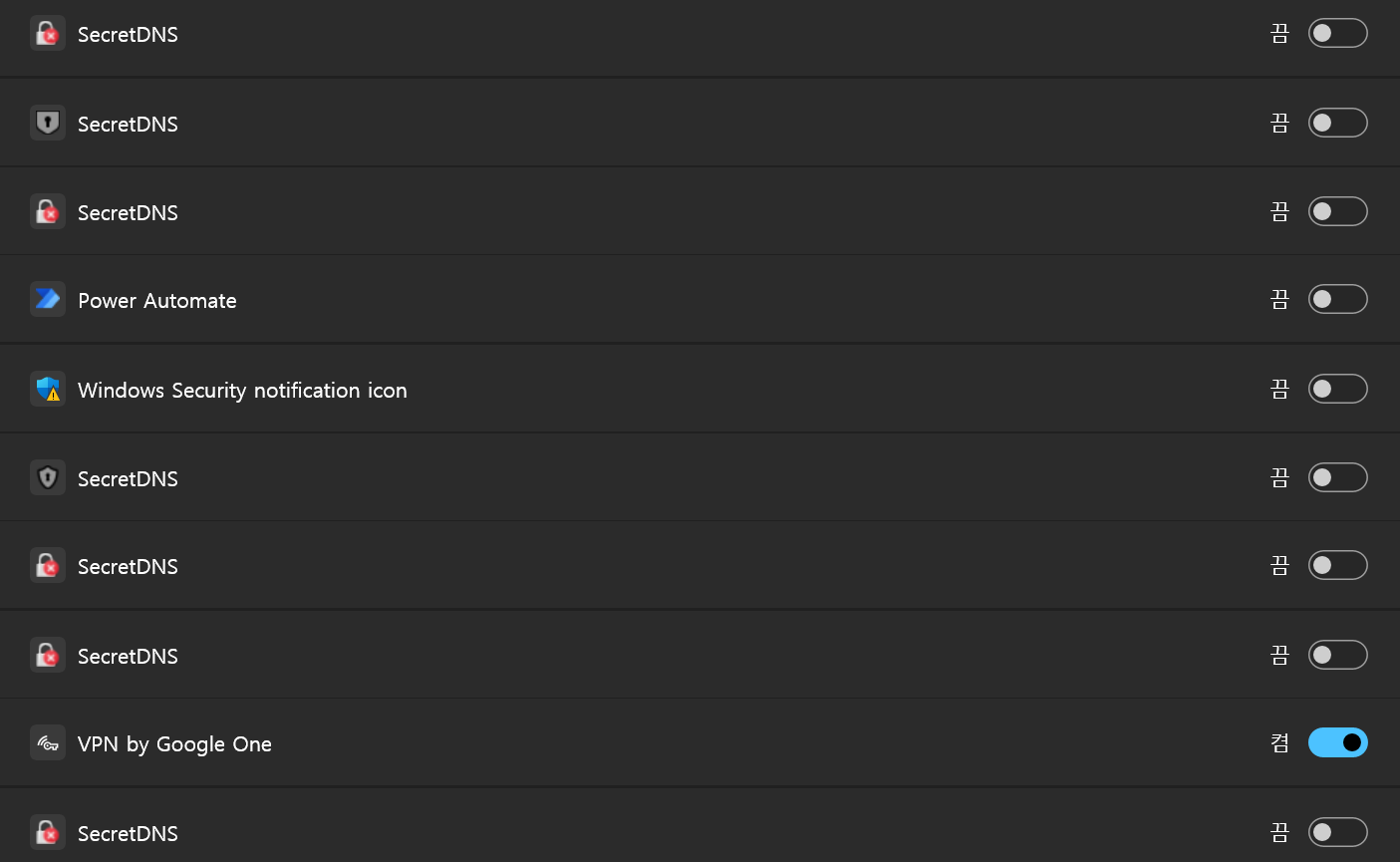Click the Power Automate app icon
The height and width of the screenshot is (862, 1400).
47,299
